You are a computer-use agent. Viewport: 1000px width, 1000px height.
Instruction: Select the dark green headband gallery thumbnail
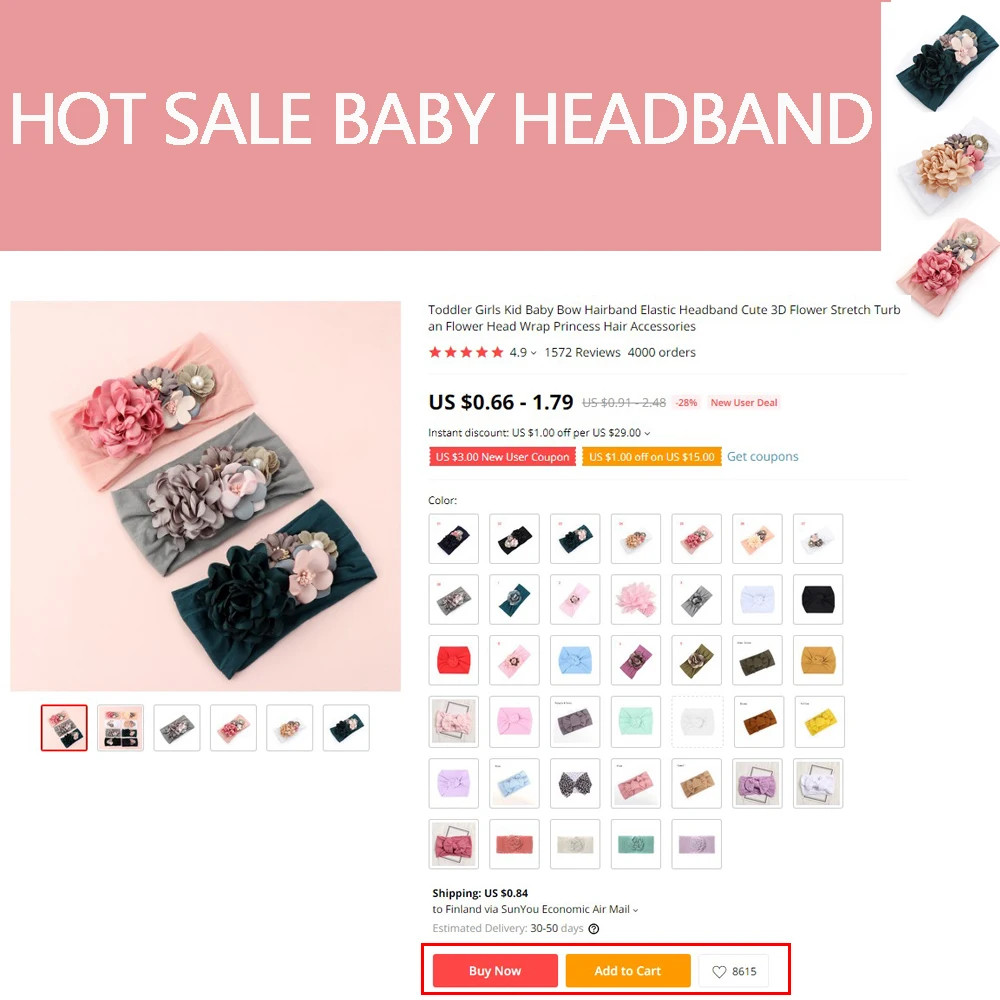(x=346, y=728)
